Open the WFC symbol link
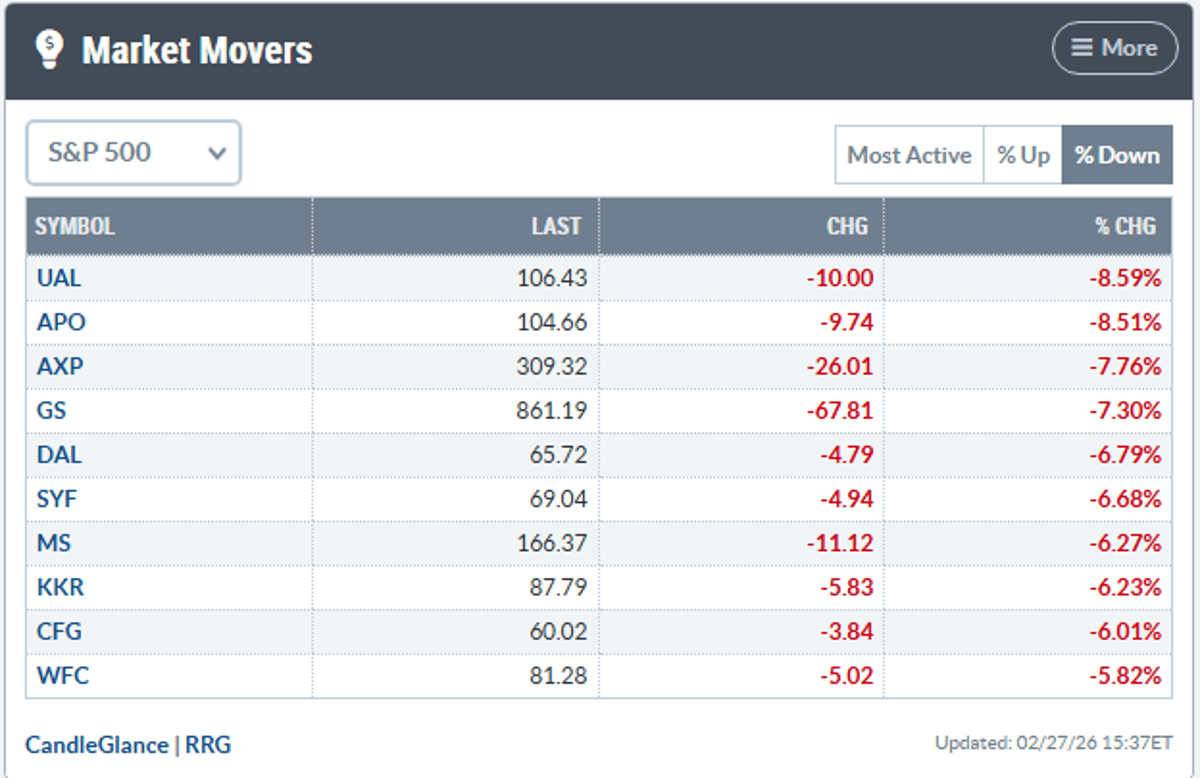 coord(62,675)
